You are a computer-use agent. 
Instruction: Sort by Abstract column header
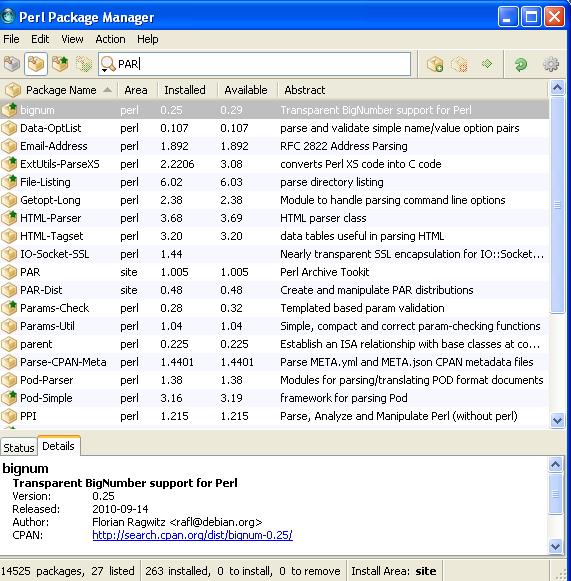pos(412,90)
